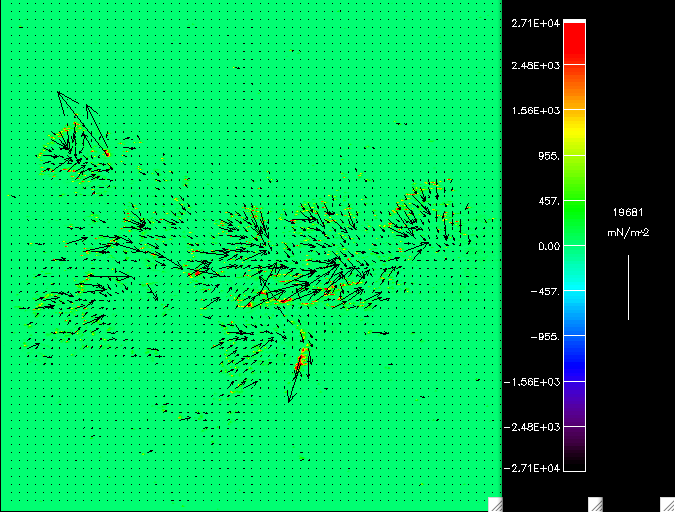The width and height of the screenshot is (675, 512).
Task: Click the color bar minimum label -2.71E+04
Action: (532, 468)
